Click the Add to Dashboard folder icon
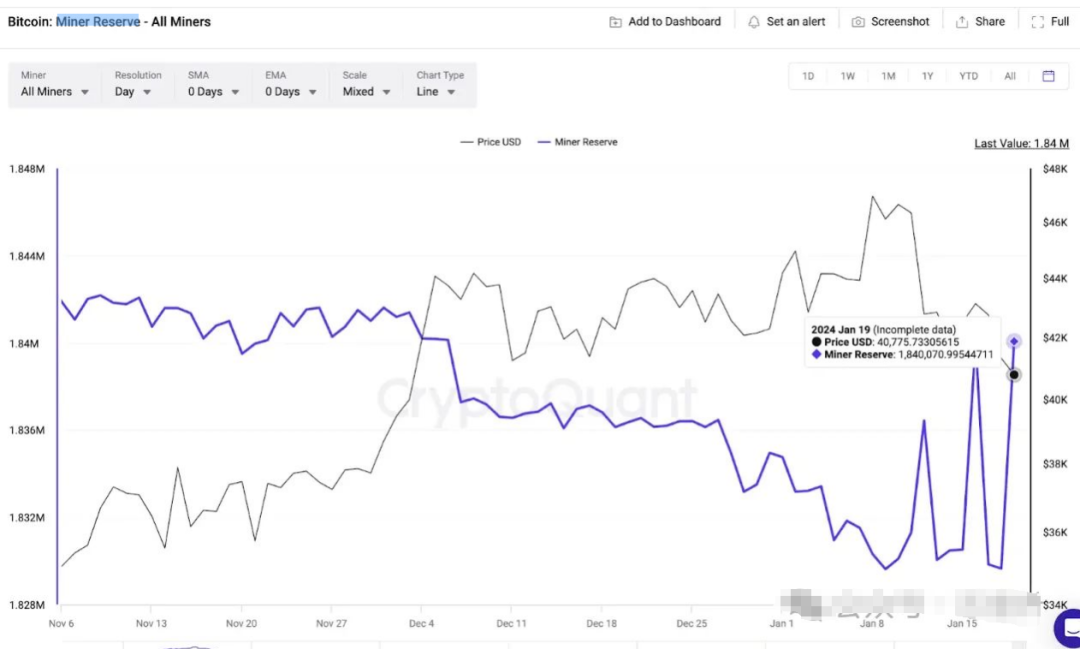 point(616,22)
